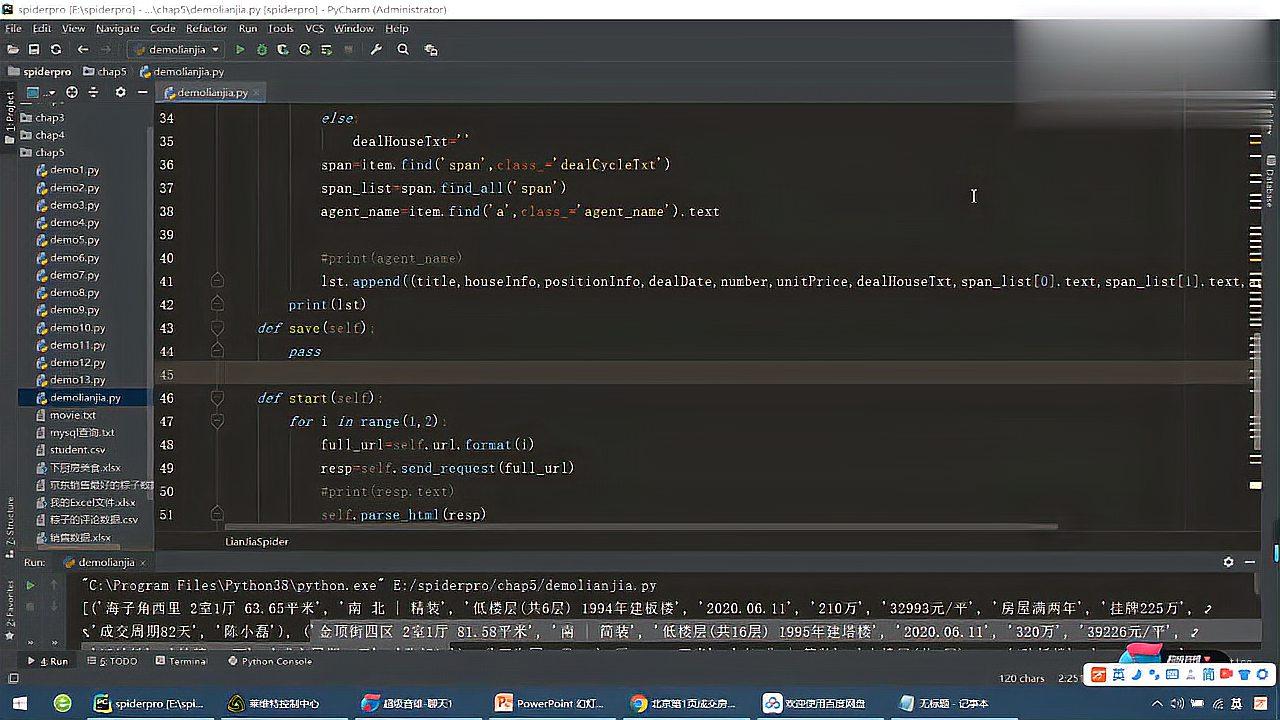1280x720 pixels.
Task: Open the demolianjia run configurations dropdown
Action: click(x=214, y=49)
